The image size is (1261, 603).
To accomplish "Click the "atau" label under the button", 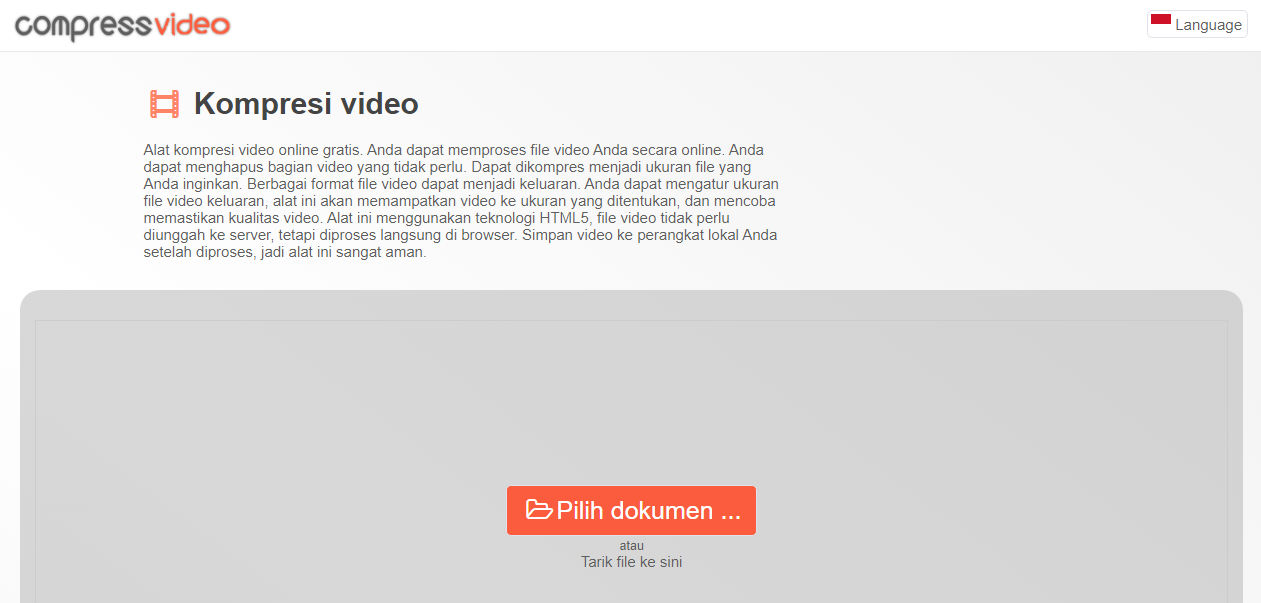I will pyautogui.click(x=631, y=546).
